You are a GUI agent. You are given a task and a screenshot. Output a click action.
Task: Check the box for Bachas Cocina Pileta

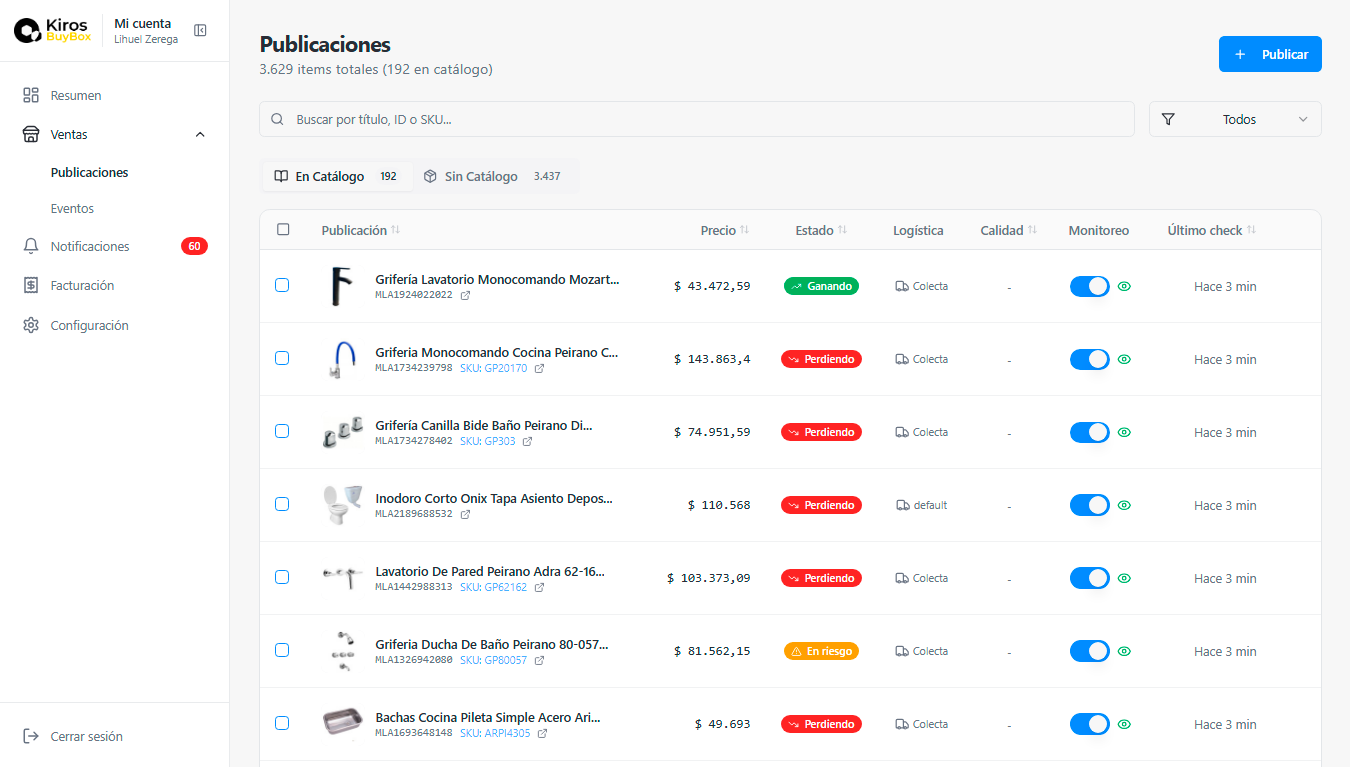(282, 723)
